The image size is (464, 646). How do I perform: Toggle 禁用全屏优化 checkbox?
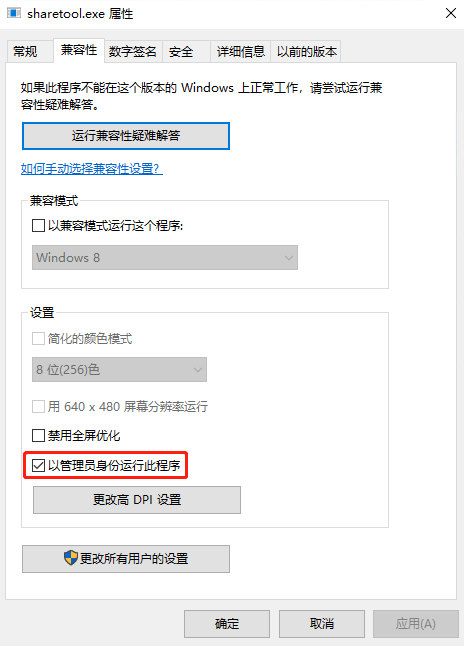coord(38,435)
